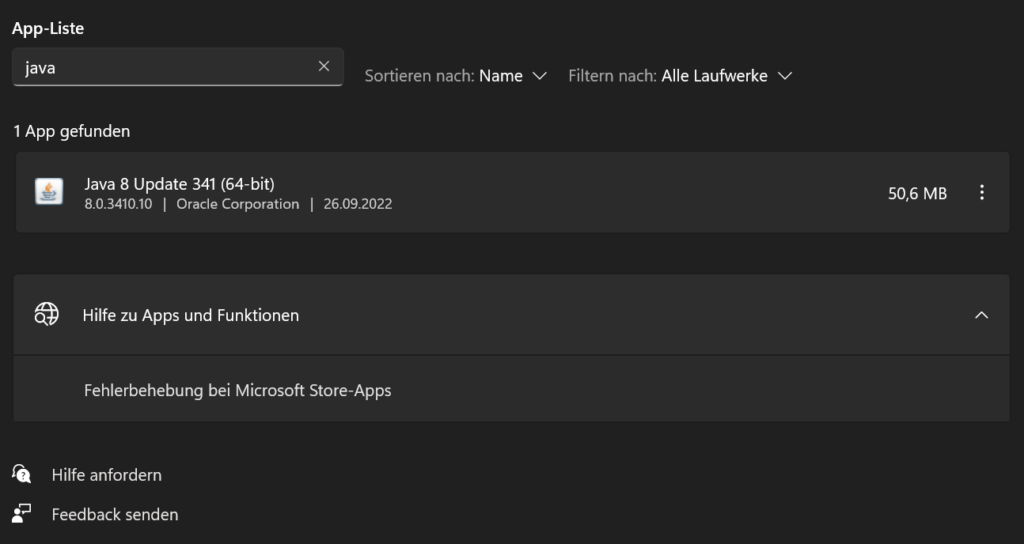Open the Filtern nach Alle Laufwerke dropdown
1024x544 pixels.
tap(714, 76)
